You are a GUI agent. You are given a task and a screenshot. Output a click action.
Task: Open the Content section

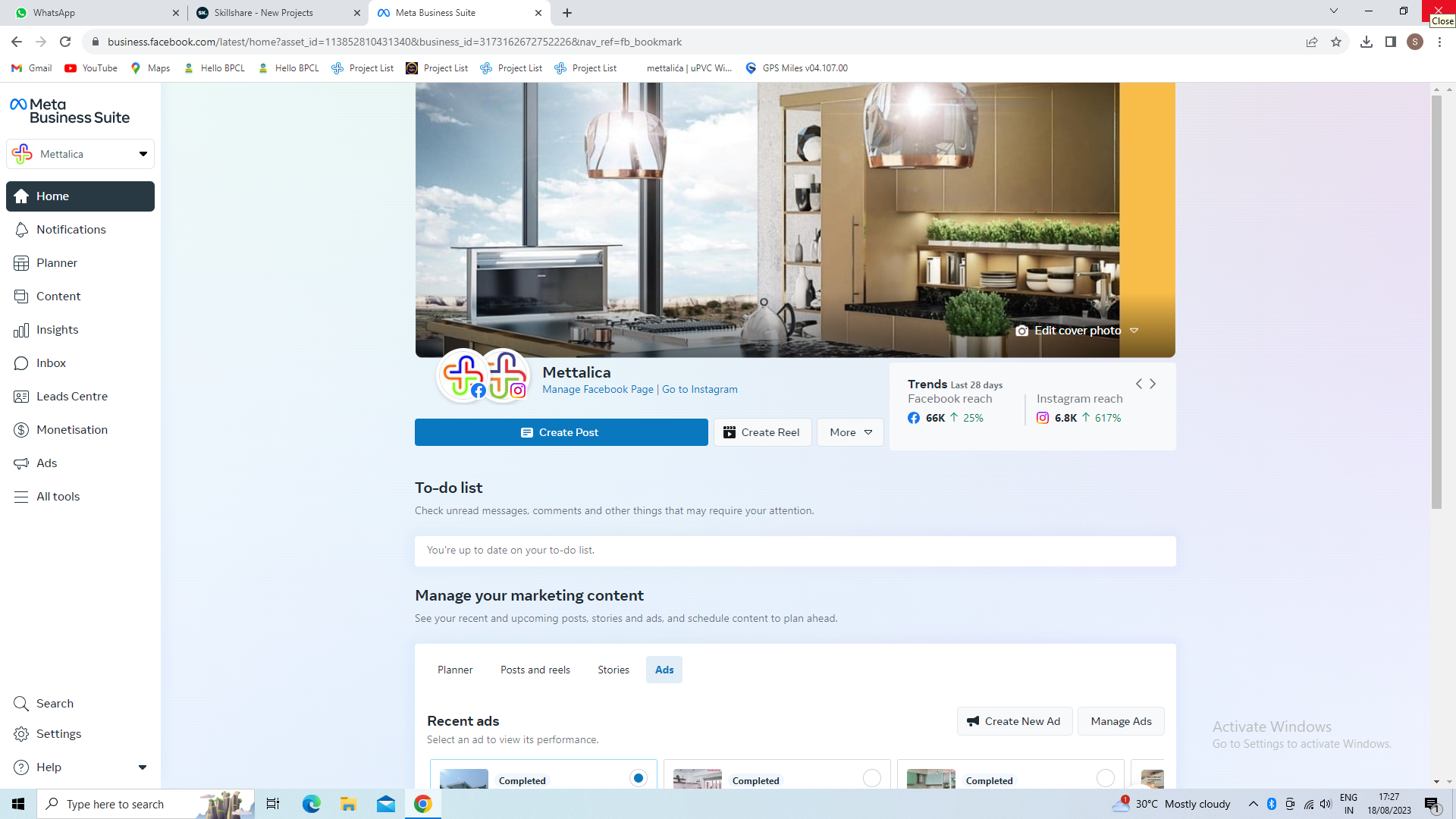click(80, 297)
